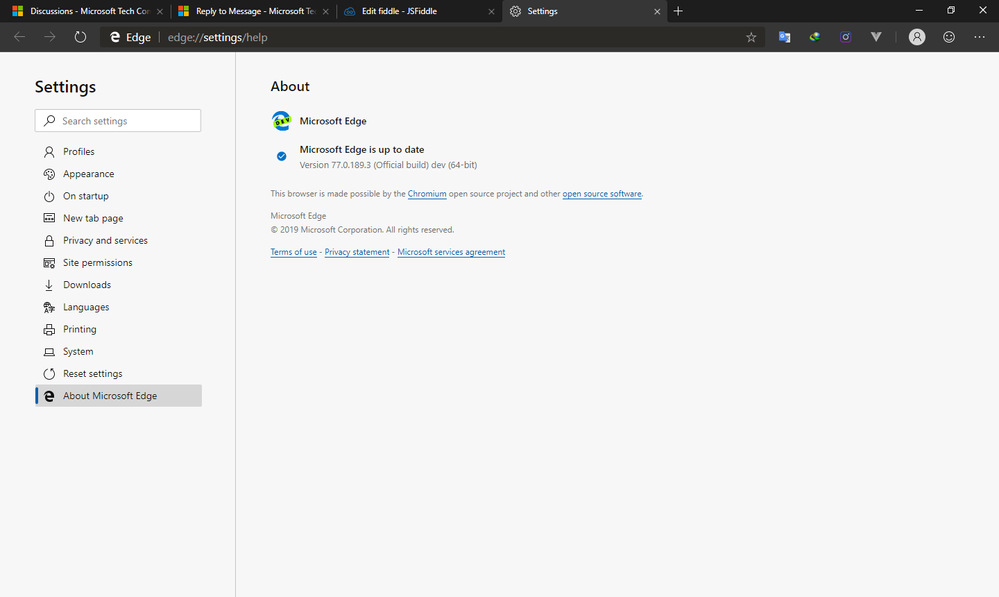Open the Privacy statement link
The width and height of the screenshot is (999, 597).
(357, 252)
